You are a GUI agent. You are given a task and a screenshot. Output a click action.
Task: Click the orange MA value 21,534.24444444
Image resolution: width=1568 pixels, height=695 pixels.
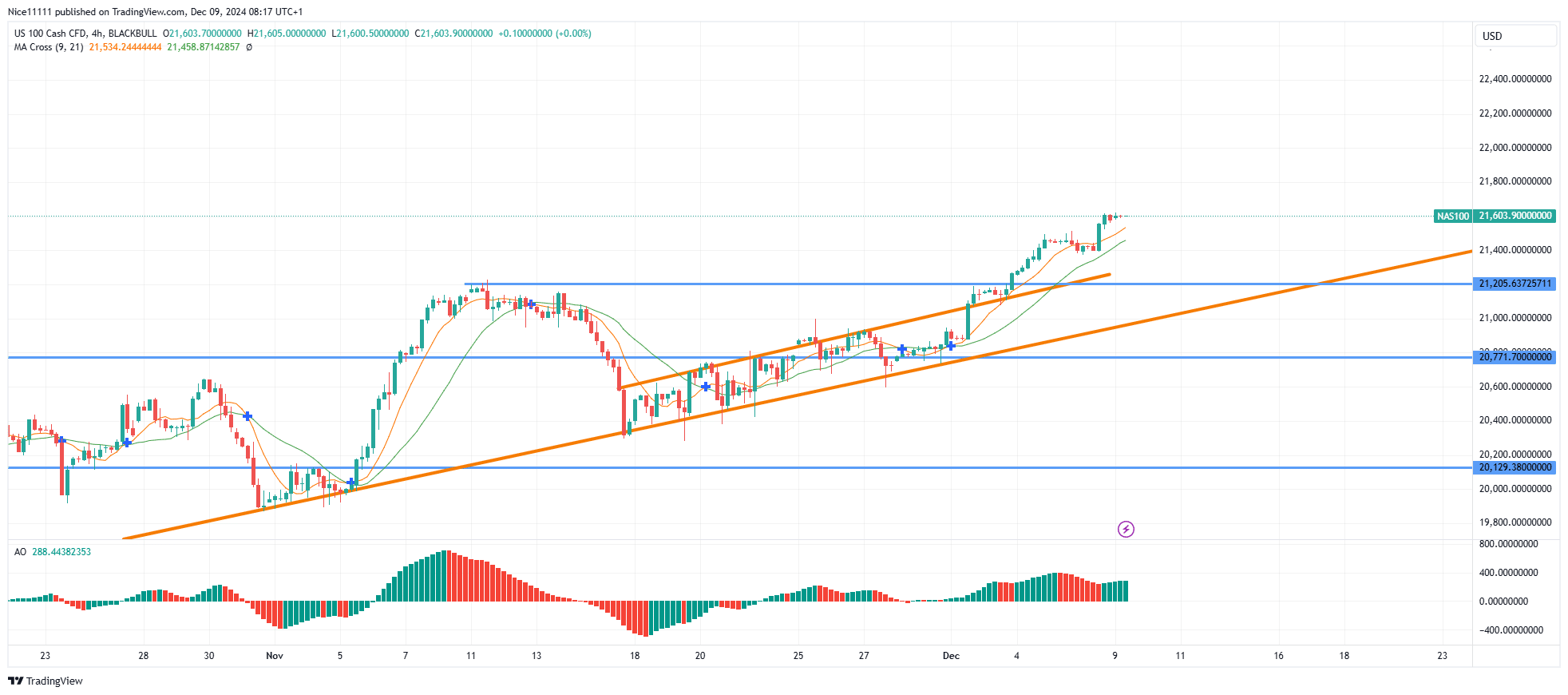(125, 47)
